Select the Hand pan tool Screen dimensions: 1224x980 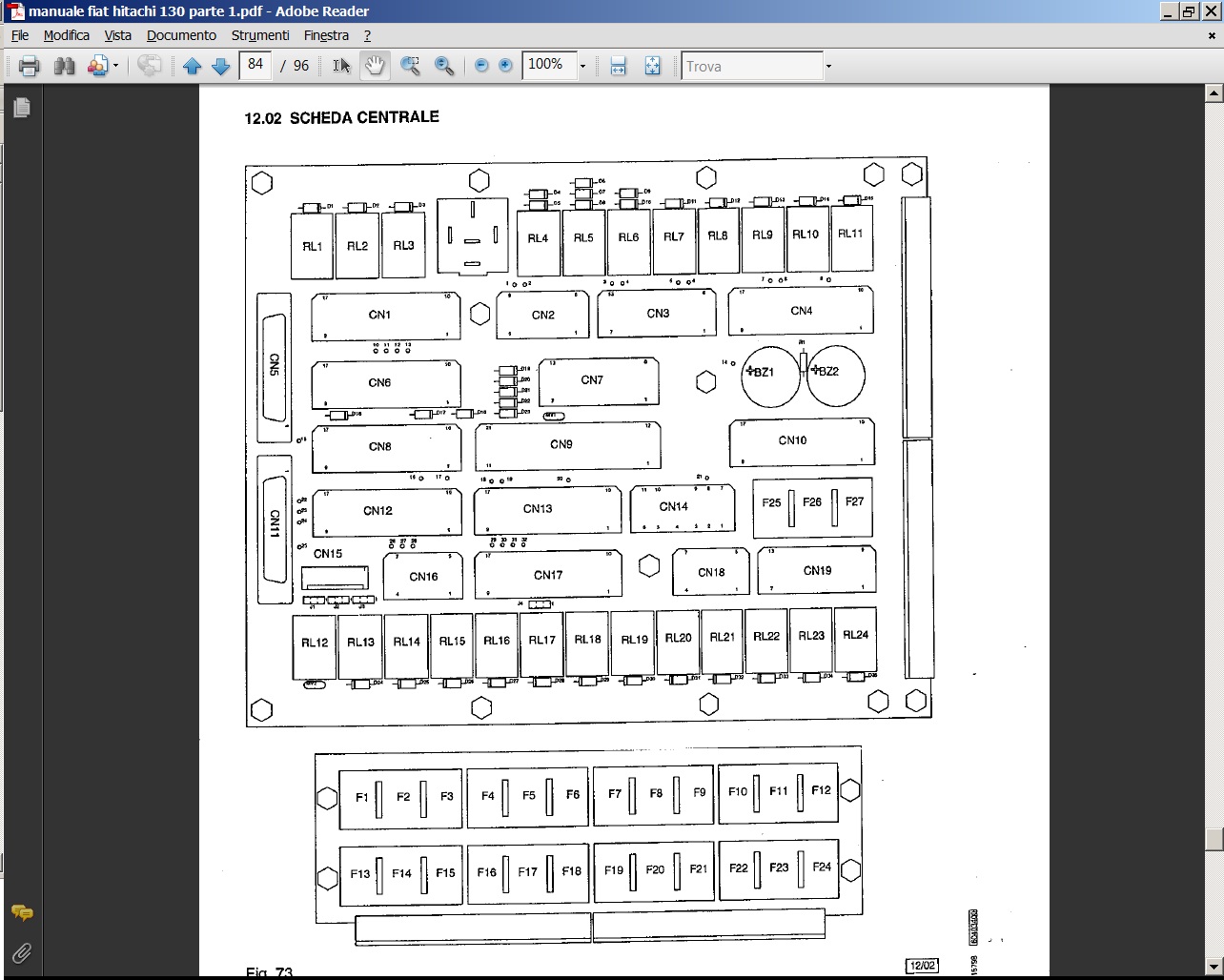pos(375,66)
